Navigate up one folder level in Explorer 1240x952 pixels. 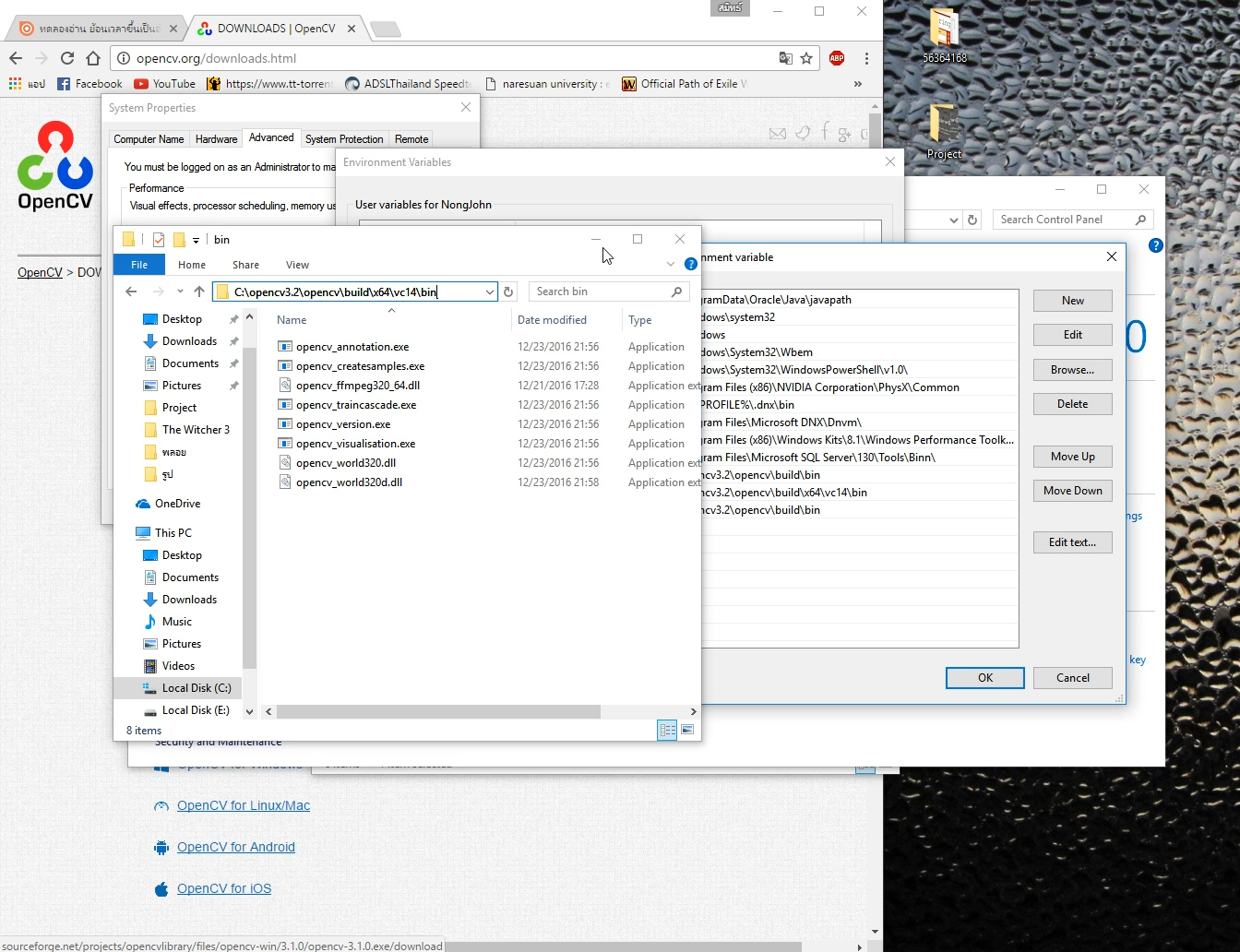pos(199,292)
